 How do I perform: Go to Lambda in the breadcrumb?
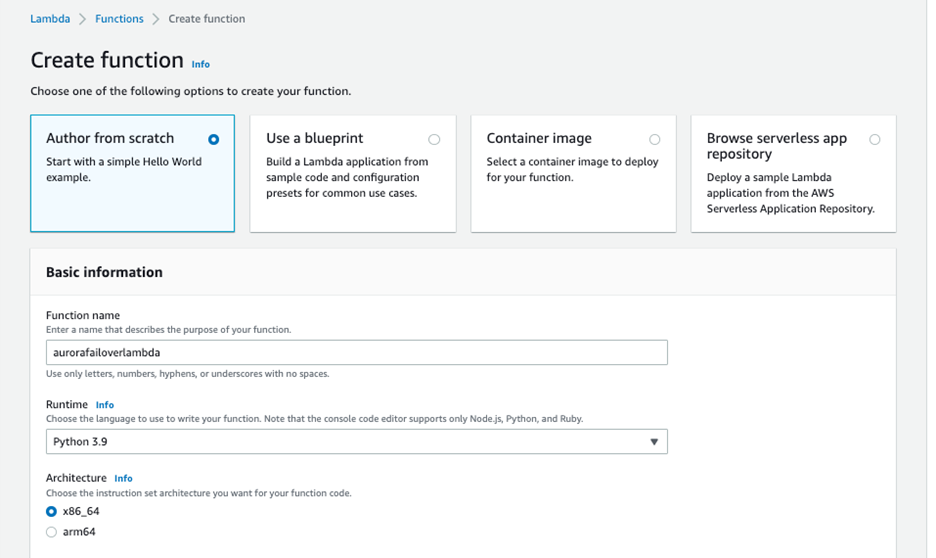[50, 19]
